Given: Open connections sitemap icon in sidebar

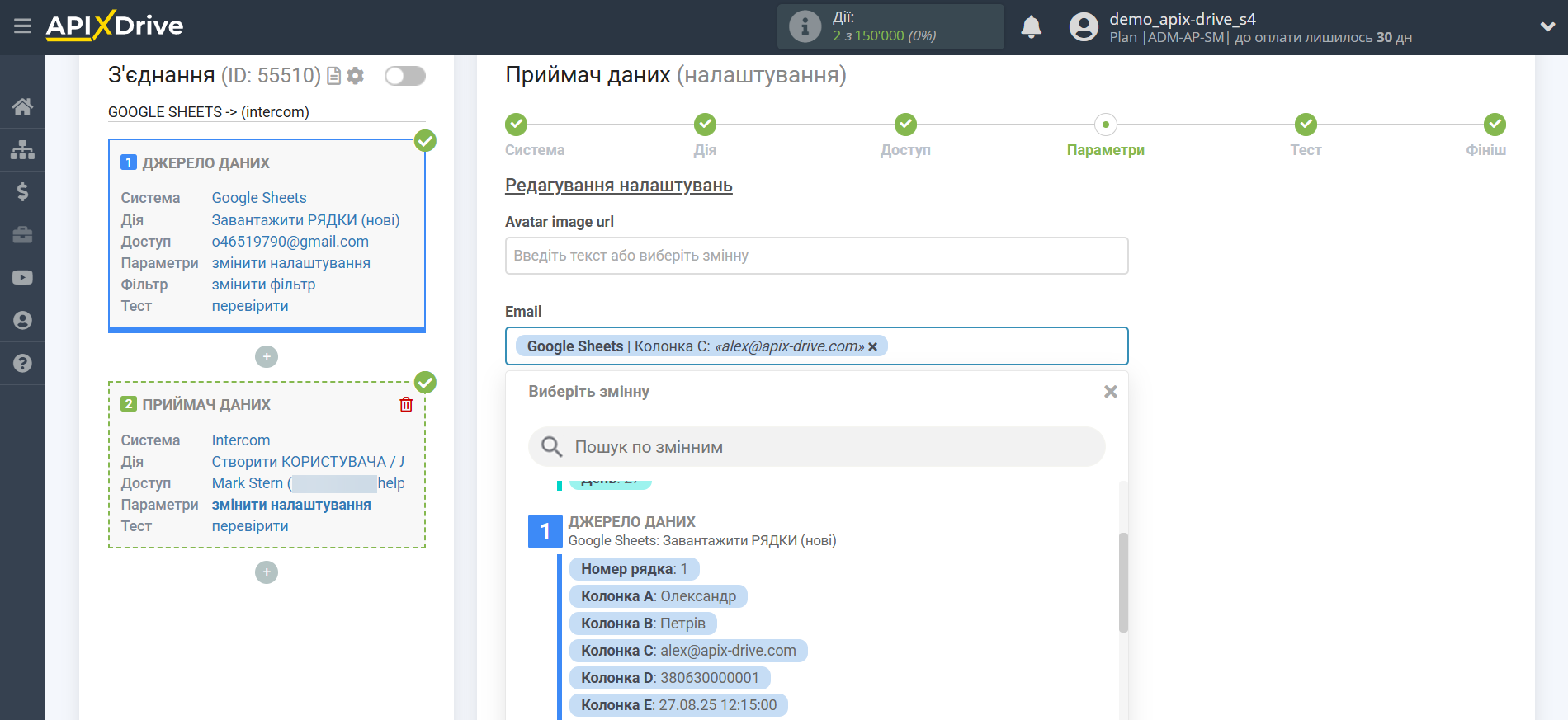Looking at the screenshot, I should coord(22,149).
